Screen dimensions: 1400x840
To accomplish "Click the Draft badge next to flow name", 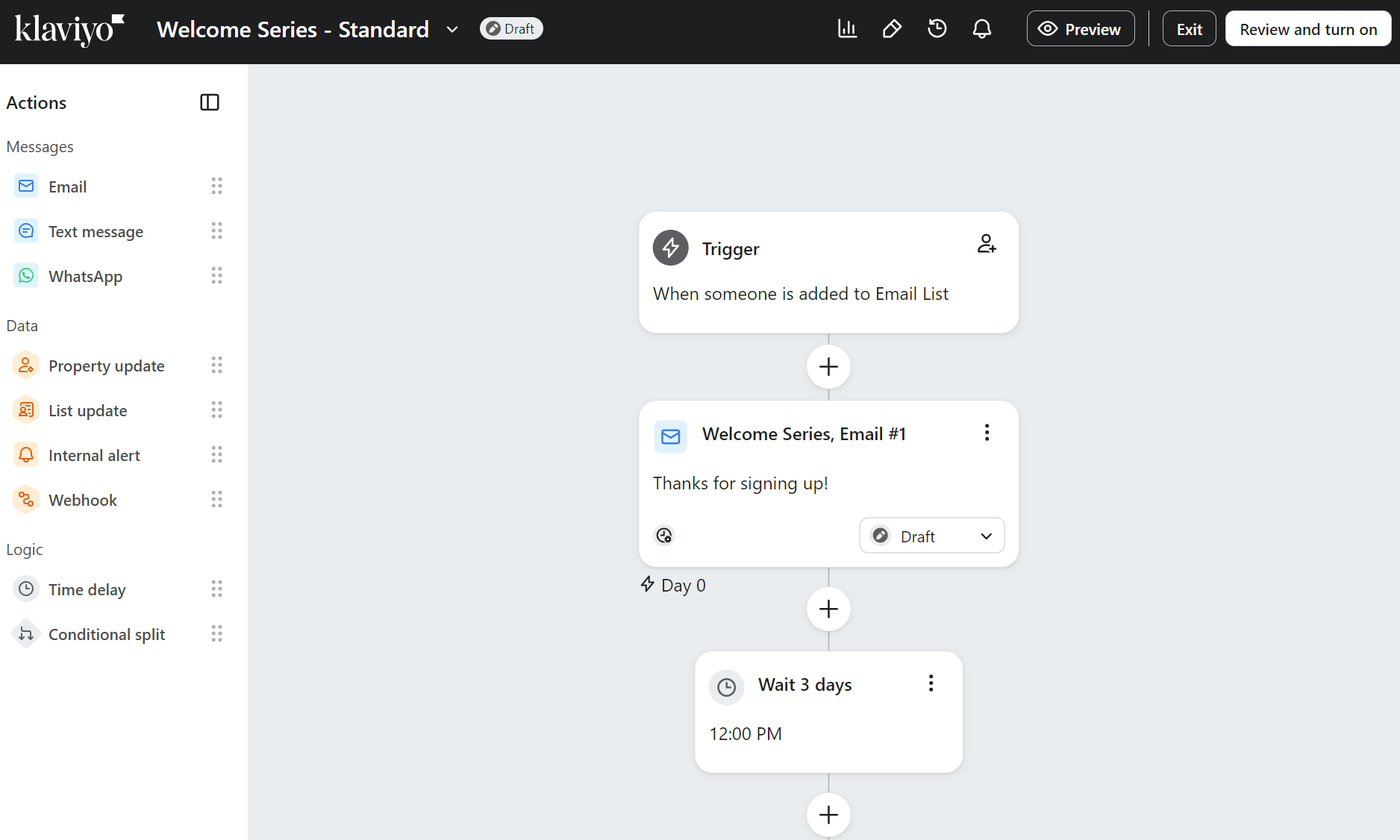I will coord(510,28).
